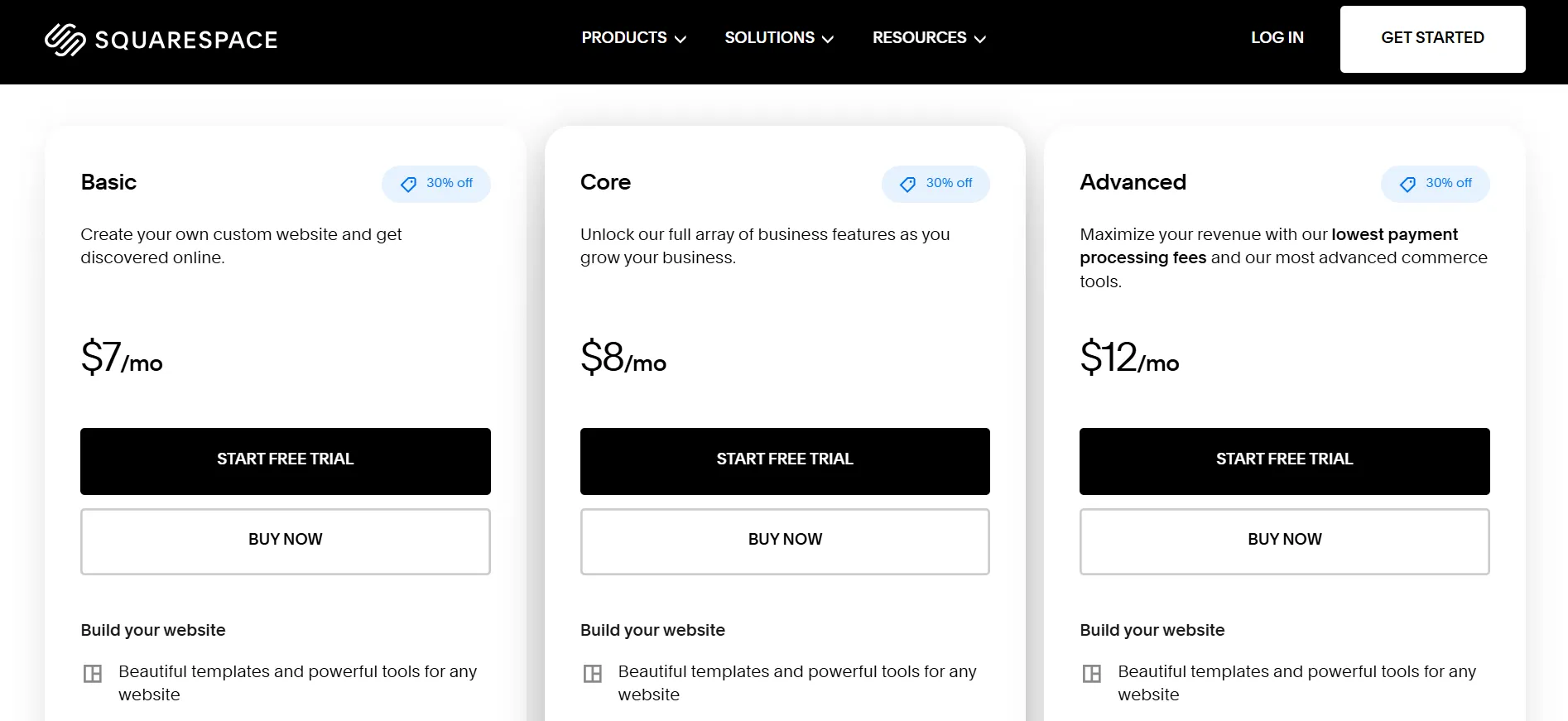Viewport: 1568px width, 721px height.
Task: Click the templates icon under the Basic plan
Action: [93, 674]
